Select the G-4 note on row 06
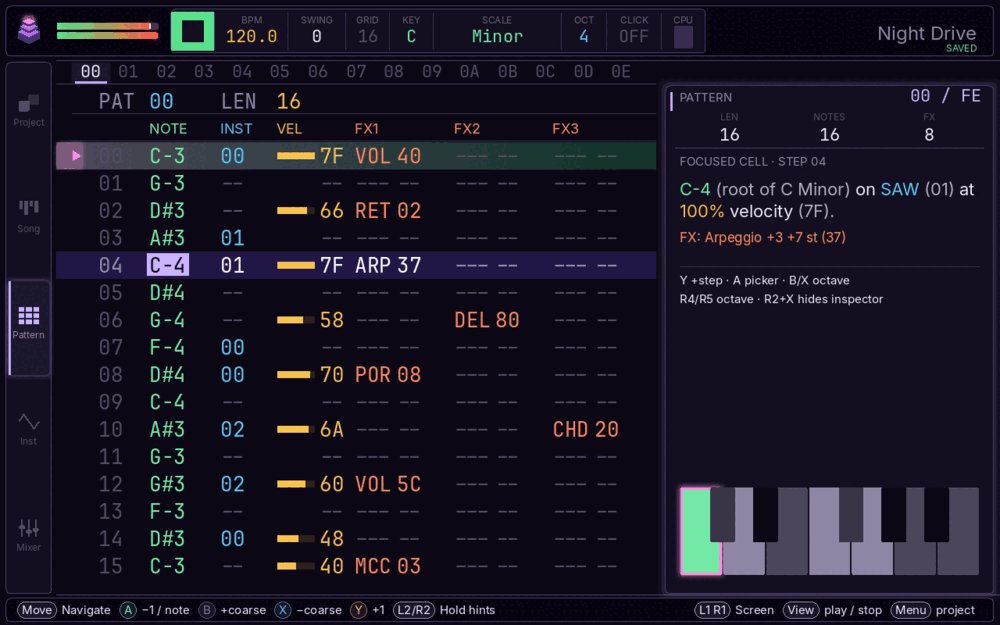This screenshot has width=1000, height=625. click(x=168, y=320)
